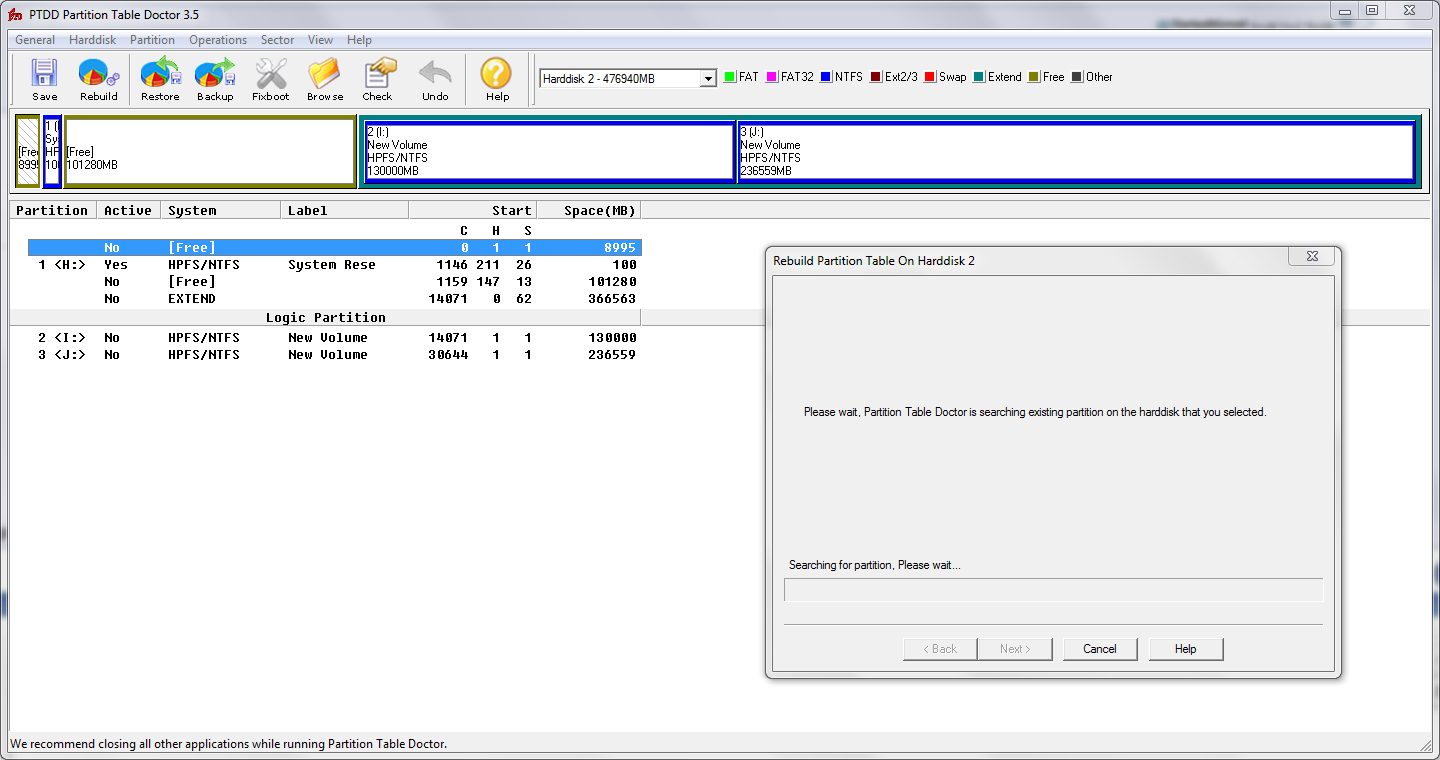Start the Rebuild partition table tool
Screen dimensions: 1440x760
click(99, 80)
